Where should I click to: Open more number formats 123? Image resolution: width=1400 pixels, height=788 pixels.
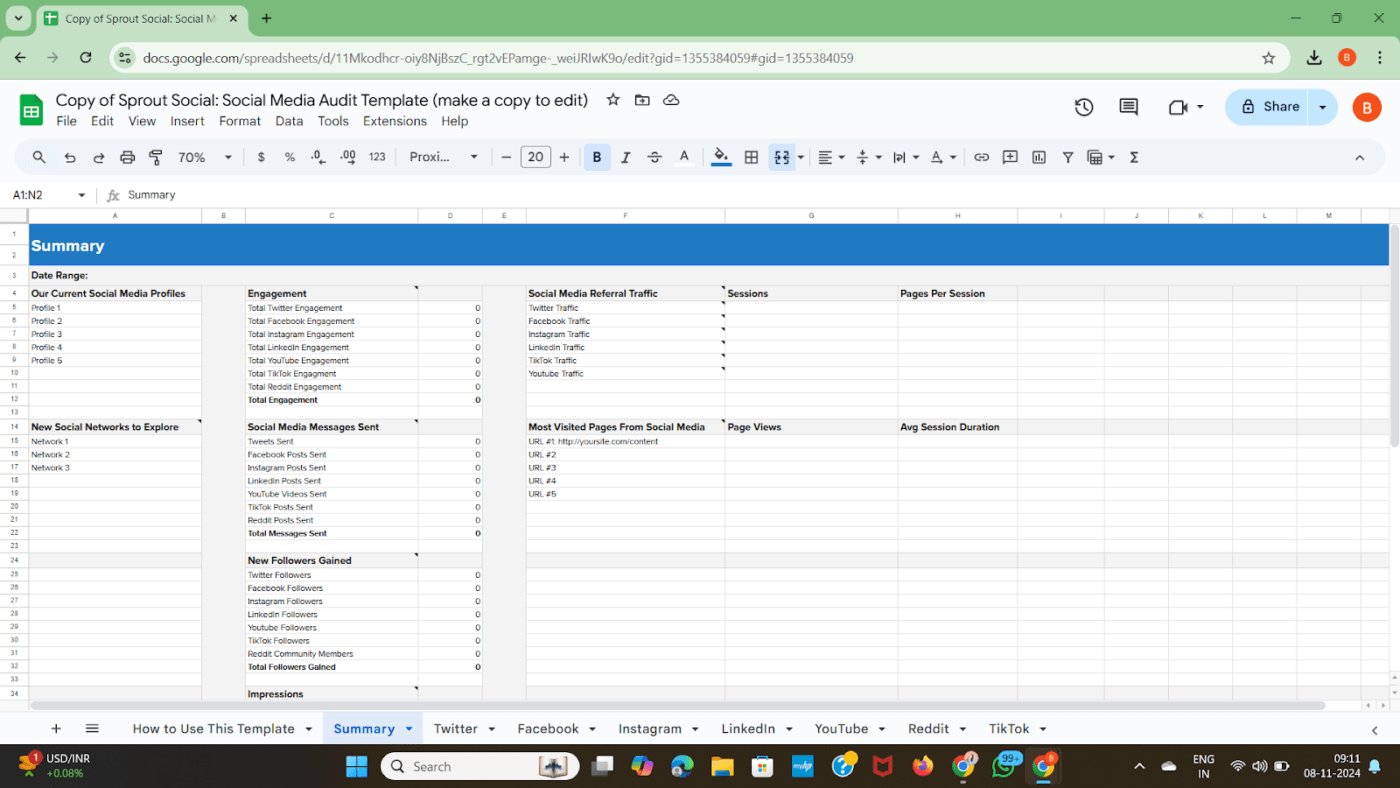coord(377,157)
